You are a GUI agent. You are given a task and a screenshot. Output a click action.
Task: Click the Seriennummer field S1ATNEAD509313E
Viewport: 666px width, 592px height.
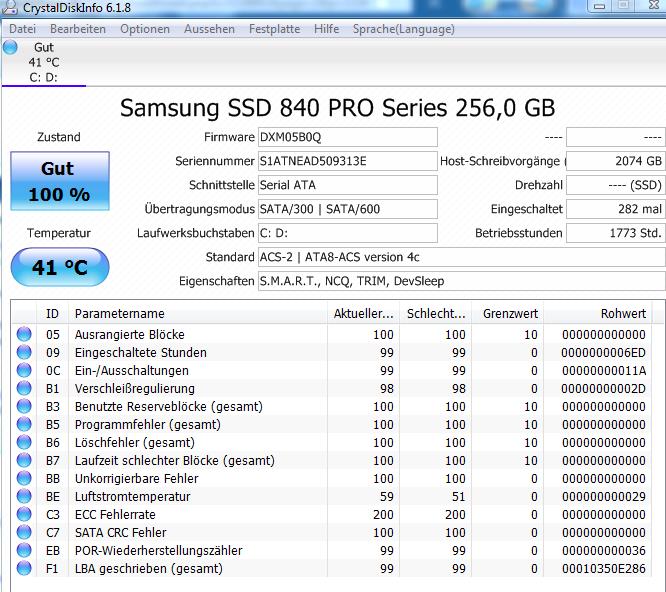(x=347, y=161)
